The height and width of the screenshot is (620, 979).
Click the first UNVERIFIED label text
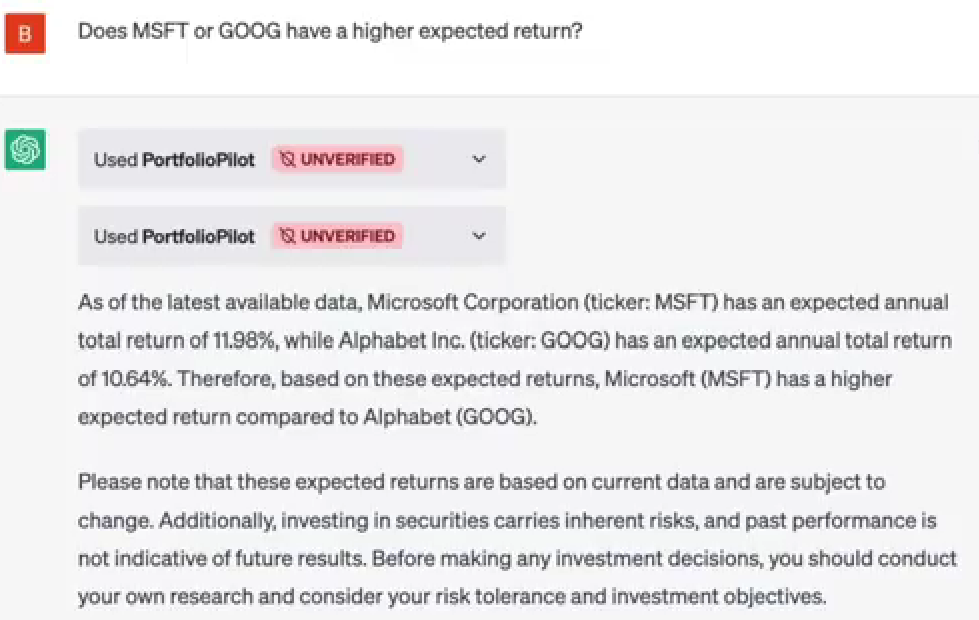click(x=348, y=159)
